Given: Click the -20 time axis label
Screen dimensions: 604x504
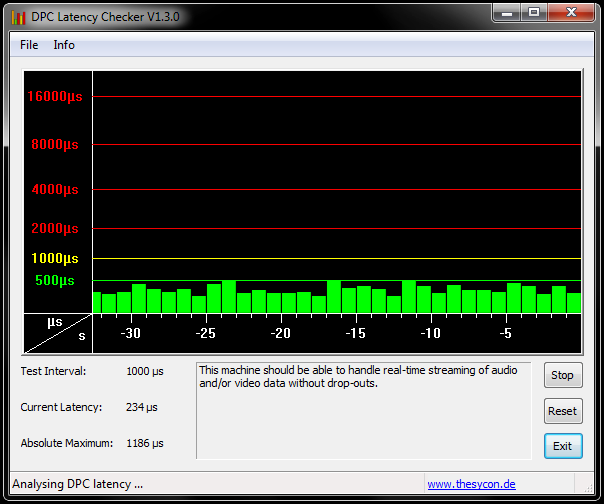Looking at the screenshot, I should [280, 333].
